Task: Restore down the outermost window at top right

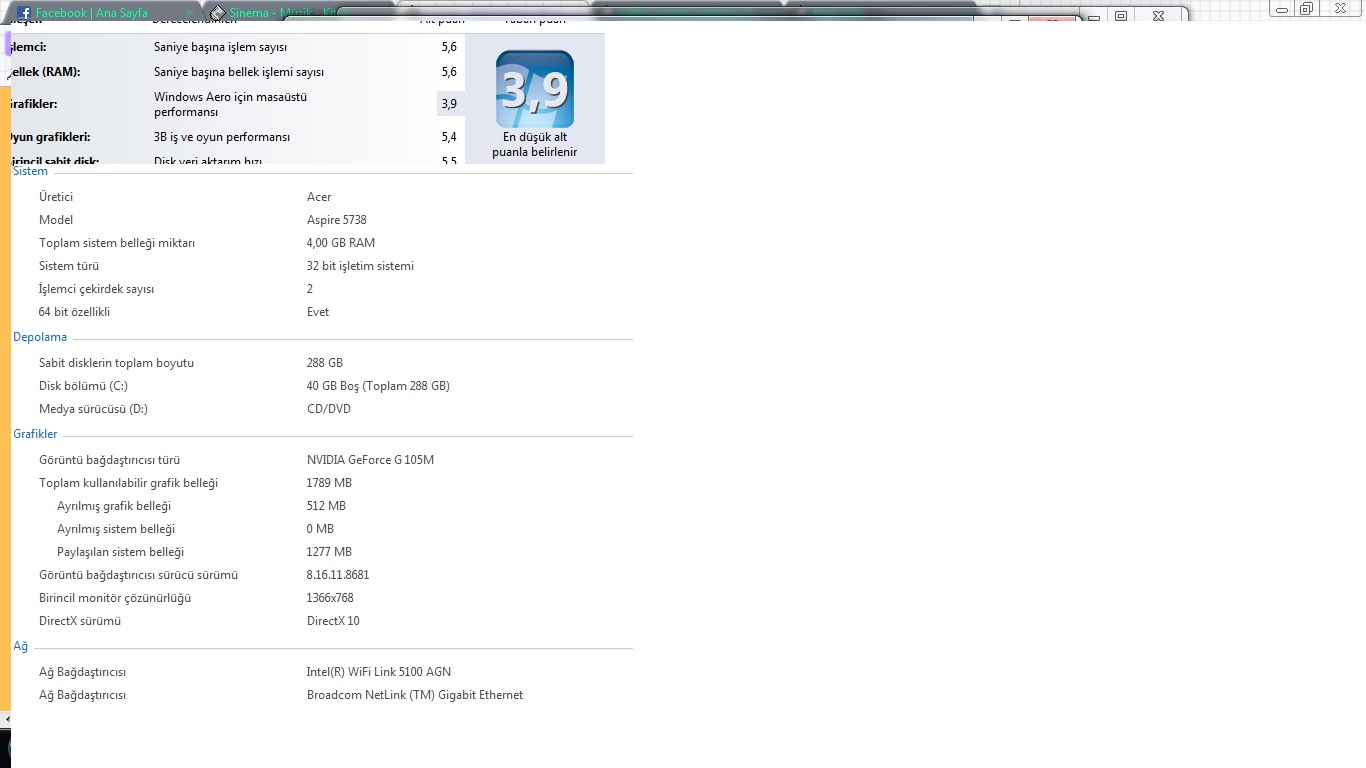Action: (1306, 8)
